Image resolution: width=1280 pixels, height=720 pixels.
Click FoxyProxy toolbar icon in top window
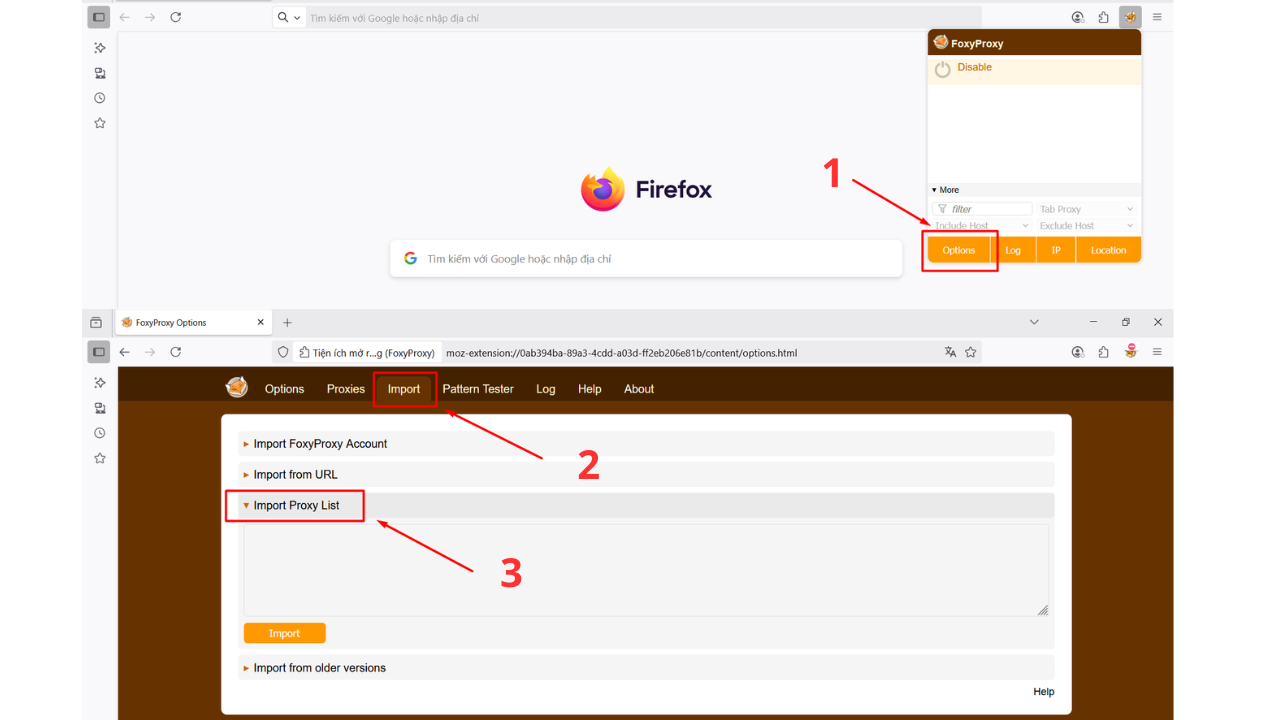[x=1130, y=17]
